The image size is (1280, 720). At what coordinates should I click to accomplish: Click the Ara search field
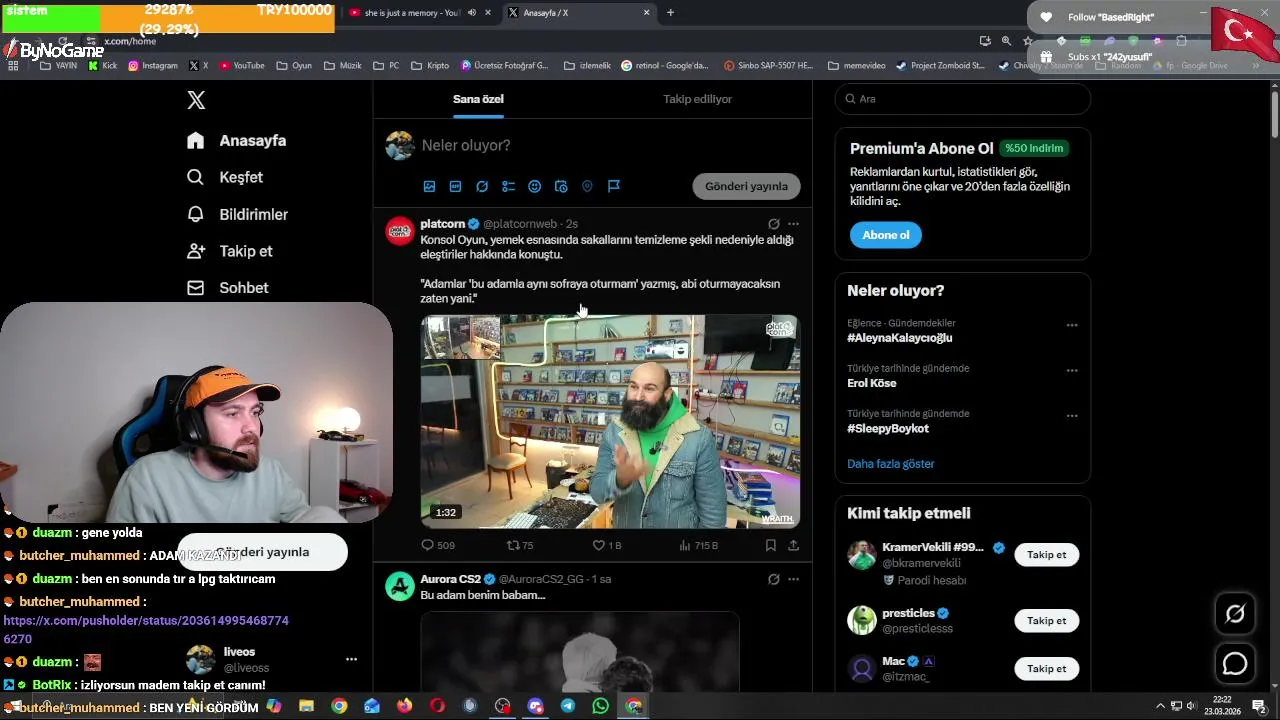962,99
